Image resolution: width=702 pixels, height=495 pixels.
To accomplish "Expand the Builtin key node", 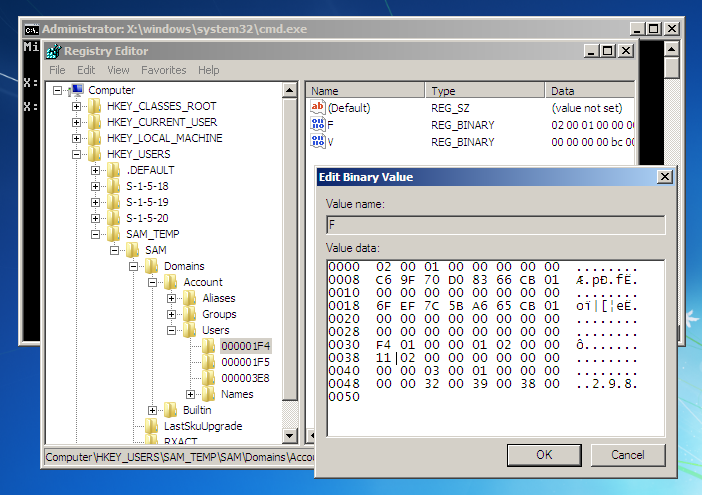I will point(153,410).
